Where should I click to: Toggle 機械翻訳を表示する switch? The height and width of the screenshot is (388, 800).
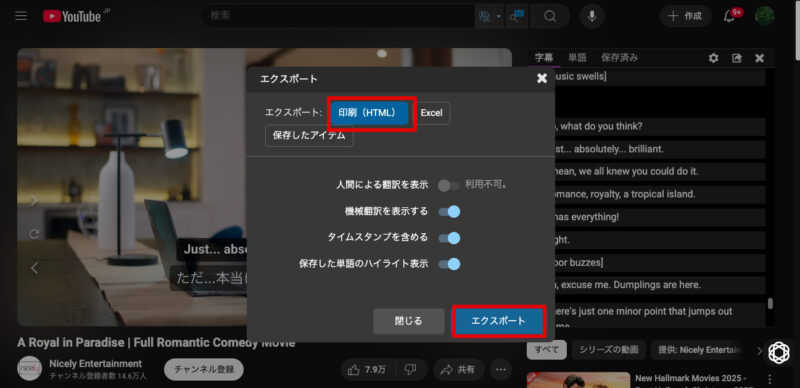point(449,211)
